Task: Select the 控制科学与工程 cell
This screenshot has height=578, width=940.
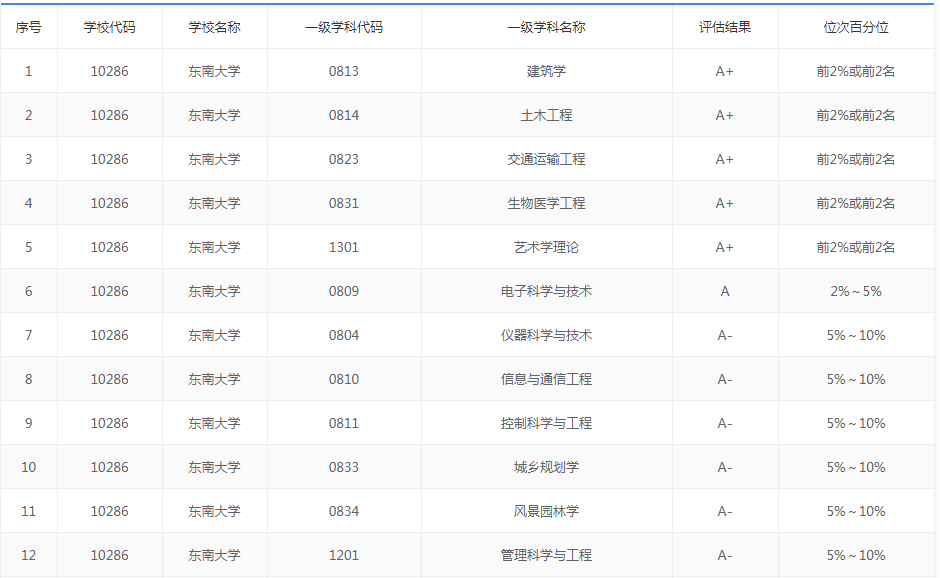Action: click(546, 423)
